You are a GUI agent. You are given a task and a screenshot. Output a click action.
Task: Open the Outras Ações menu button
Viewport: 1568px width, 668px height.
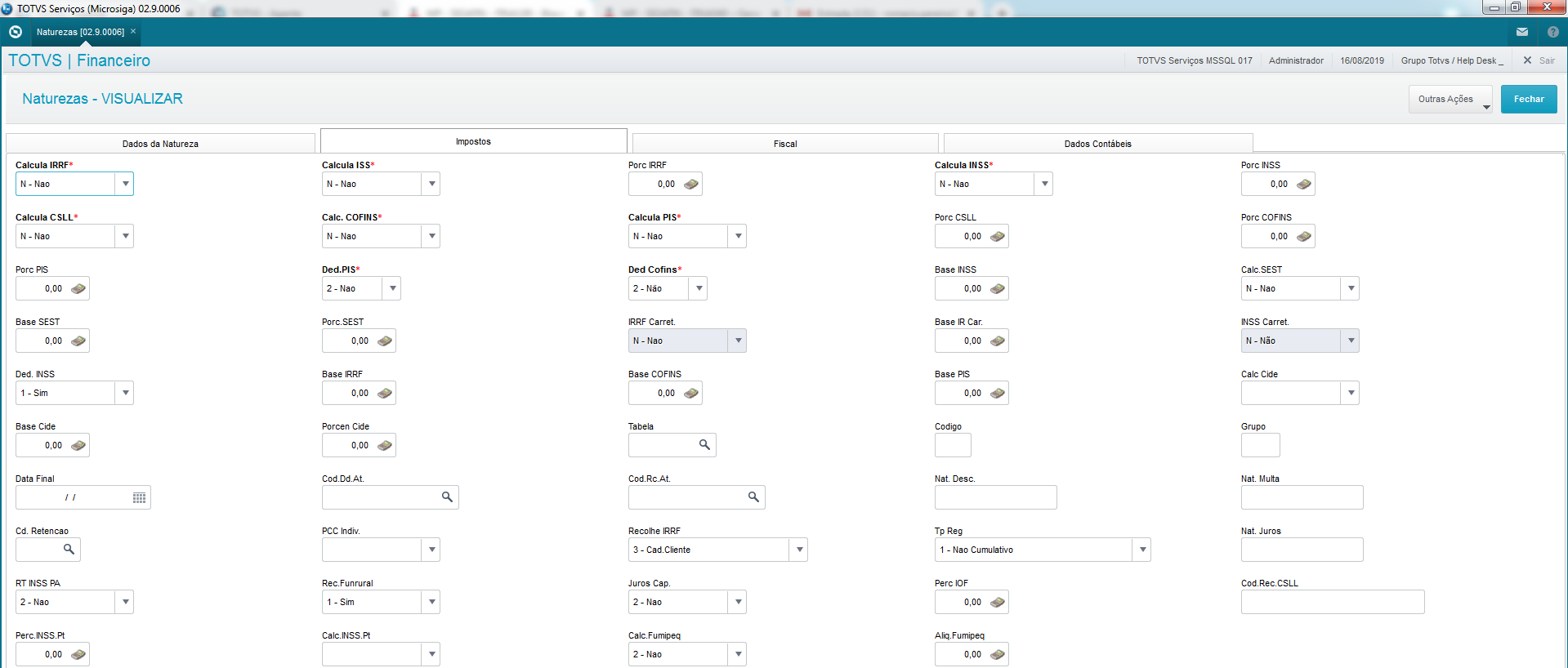[x=1450, y=99]
